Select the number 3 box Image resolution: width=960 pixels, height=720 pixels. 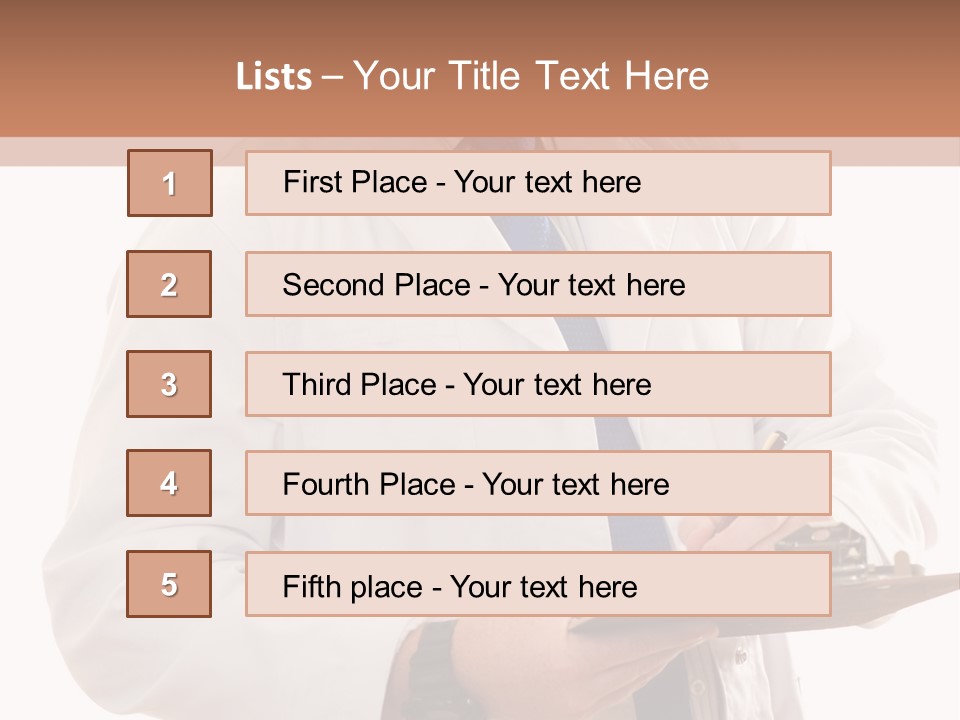169,384
